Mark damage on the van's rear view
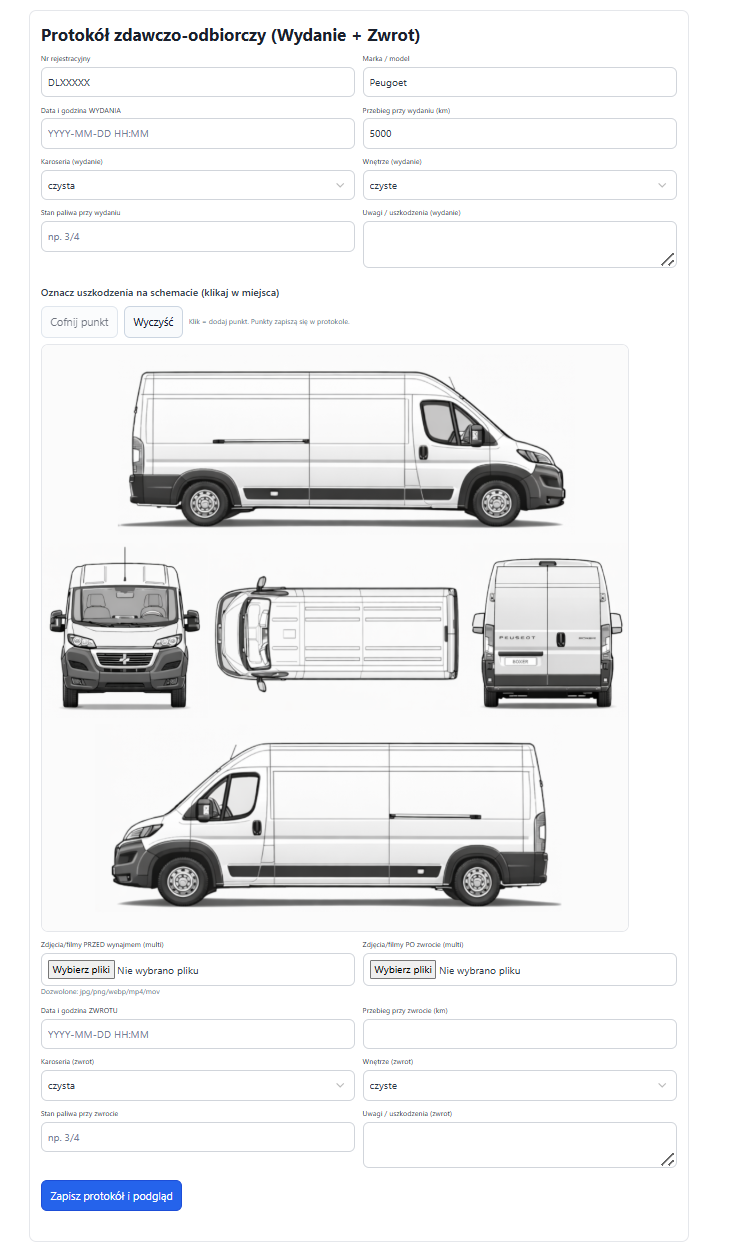The image size is (736, 1243). point(547,633)
